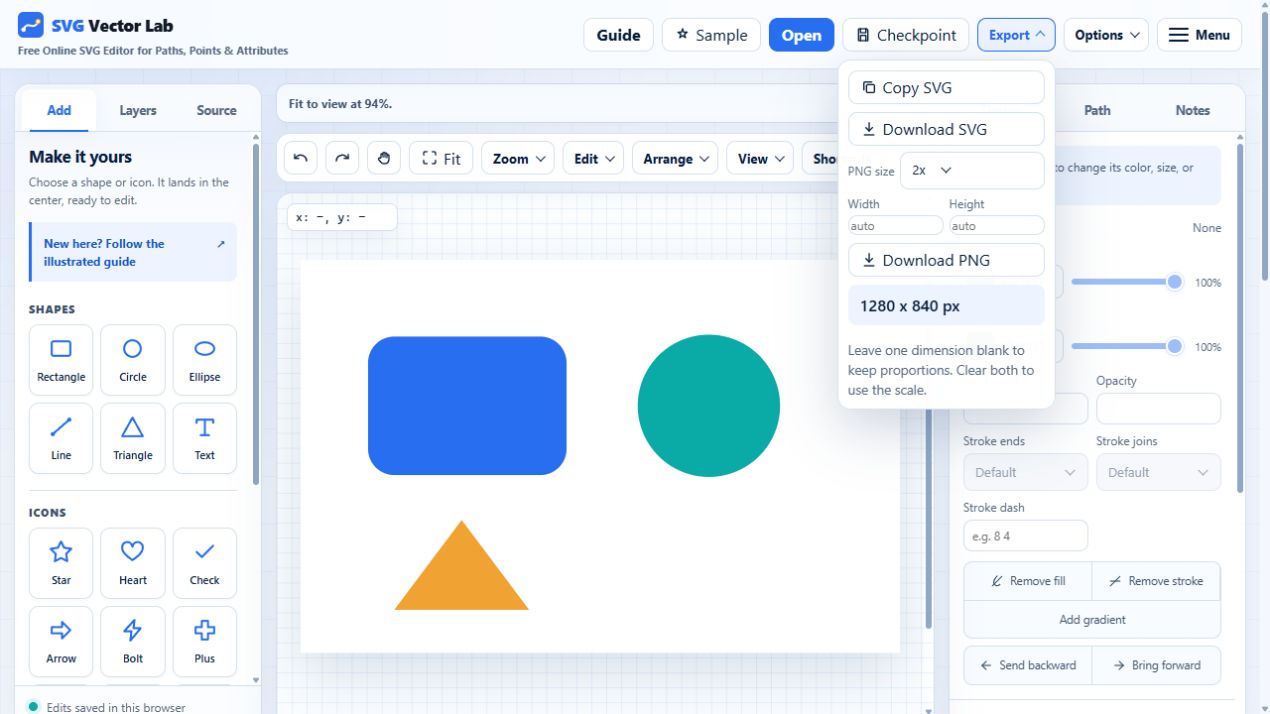Insert the Plus icon
This screenshot has height=714, width=1270.
pos(205,641)
